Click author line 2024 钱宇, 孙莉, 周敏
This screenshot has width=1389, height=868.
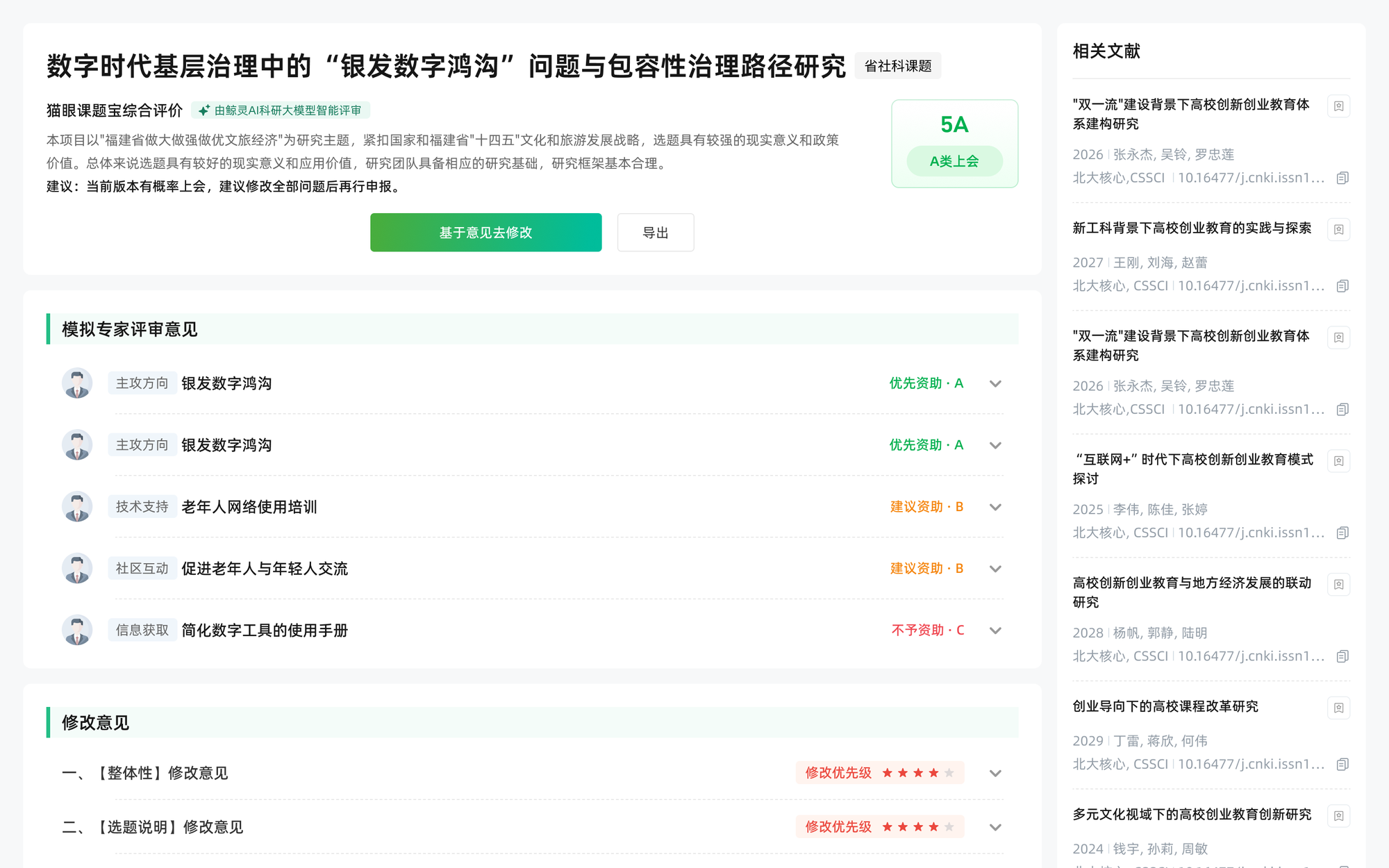[x=1140, y=849]
